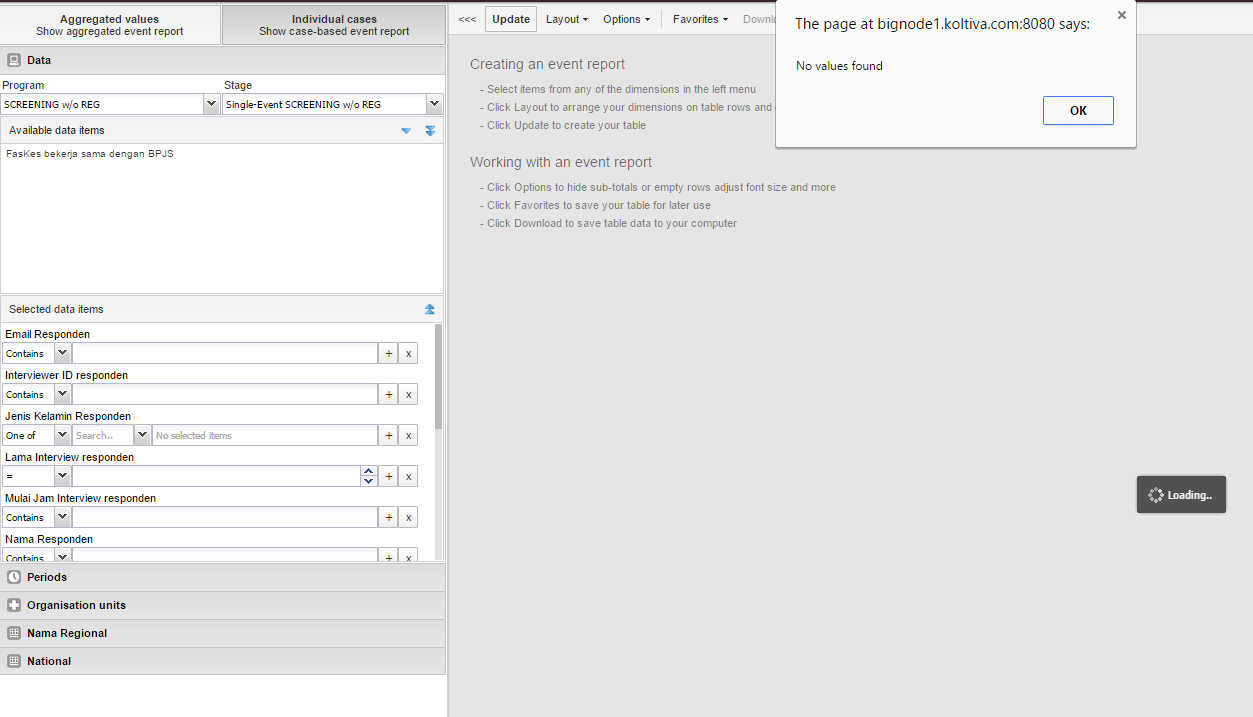This screenshot has width=1253, height=717.
Task: Collapse the Data panel header
Action: 223,60
